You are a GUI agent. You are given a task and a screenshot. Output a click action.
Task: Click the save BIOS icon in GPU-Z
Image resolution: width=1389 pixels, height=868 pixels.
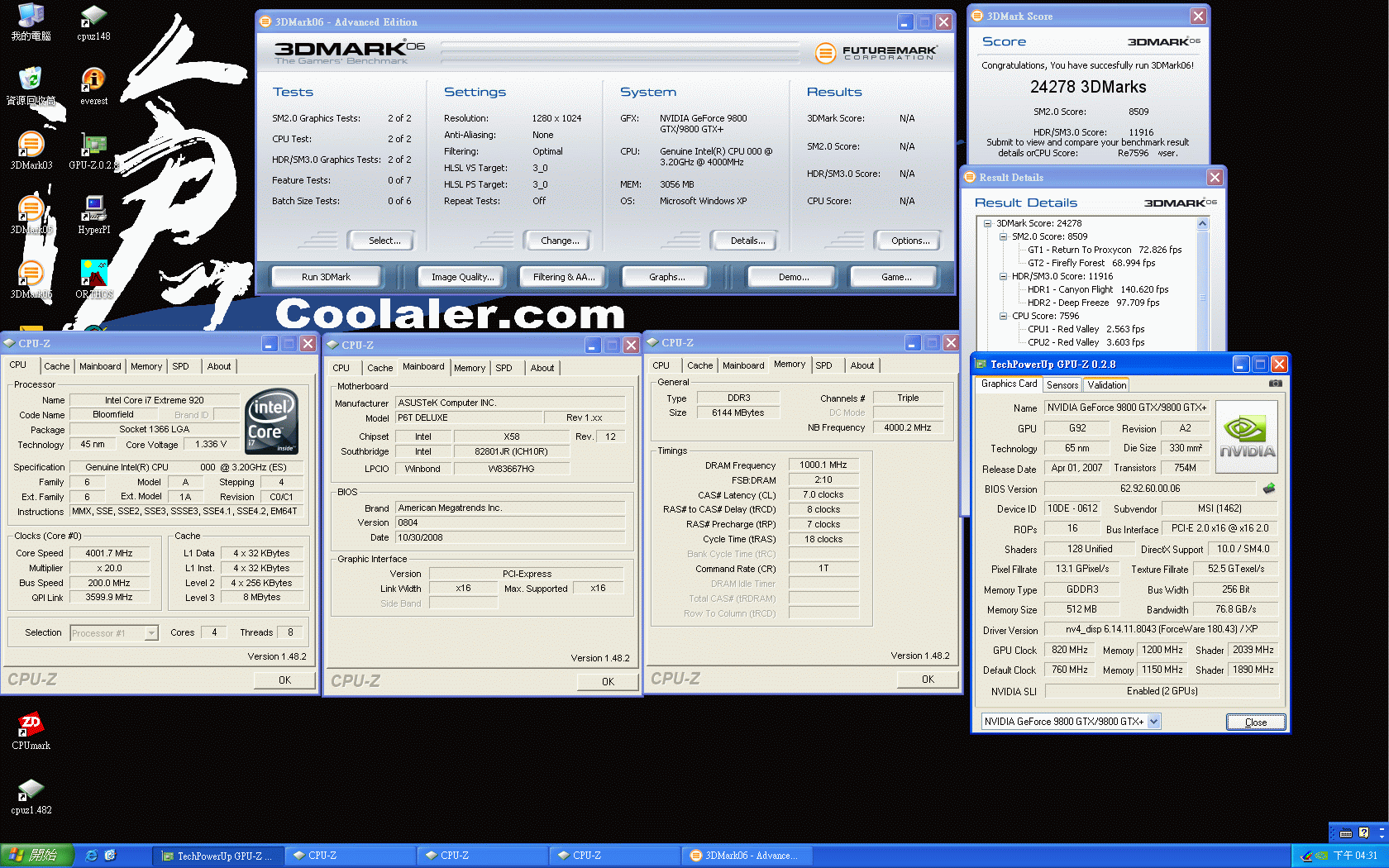[x=1269, y=489]
